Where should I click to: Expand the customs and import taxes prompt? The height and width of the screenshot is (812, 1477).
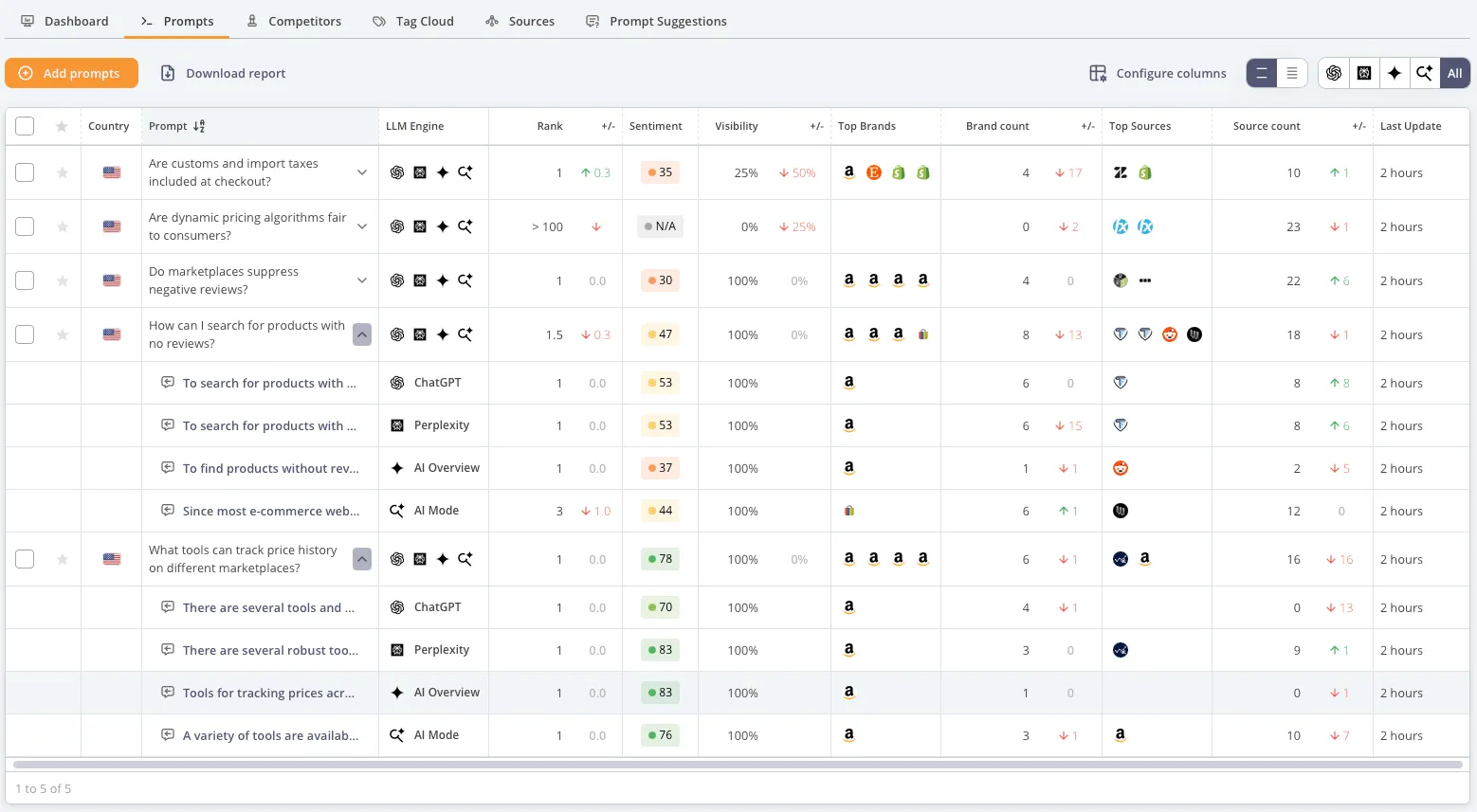(x=361, y=172)
